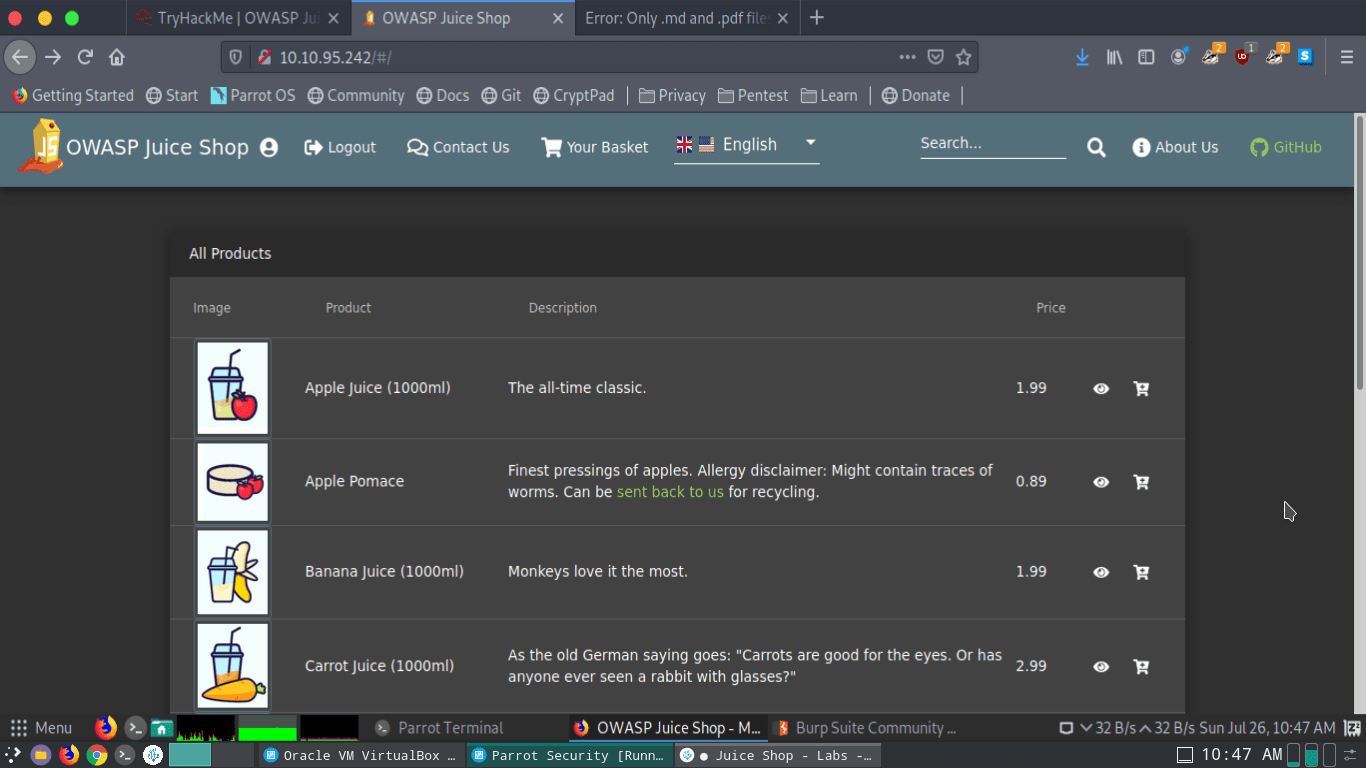Launch Firefox from the Parrot panel

click(106, 728)
